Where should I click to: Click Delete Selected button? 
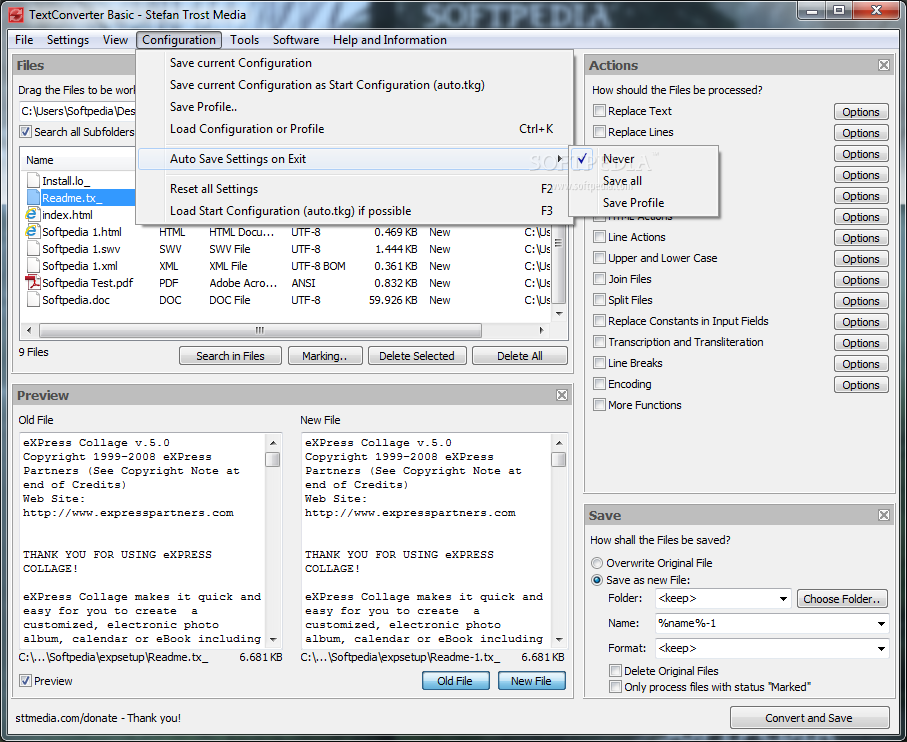point(416,356)
